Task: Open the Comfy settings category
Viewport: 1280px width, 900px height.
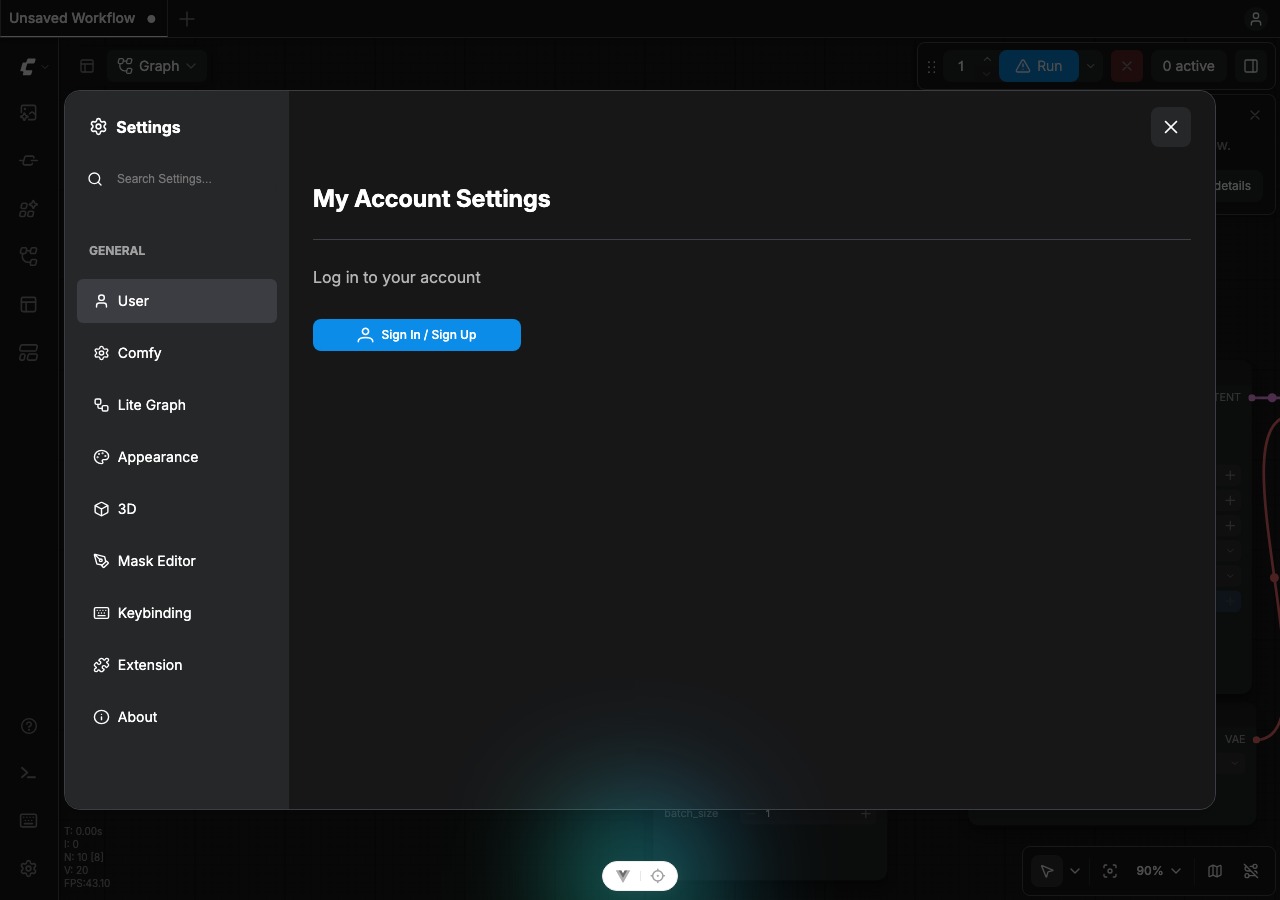Action: click(177, 353)
